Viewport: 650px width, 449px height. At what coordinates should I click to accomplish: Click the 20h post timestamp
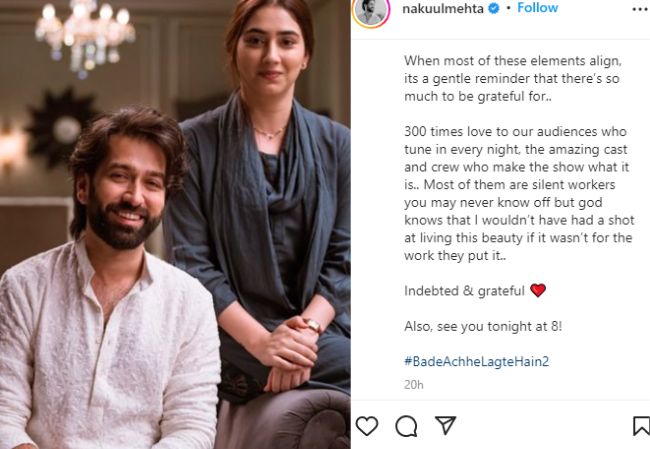[414, 385]
